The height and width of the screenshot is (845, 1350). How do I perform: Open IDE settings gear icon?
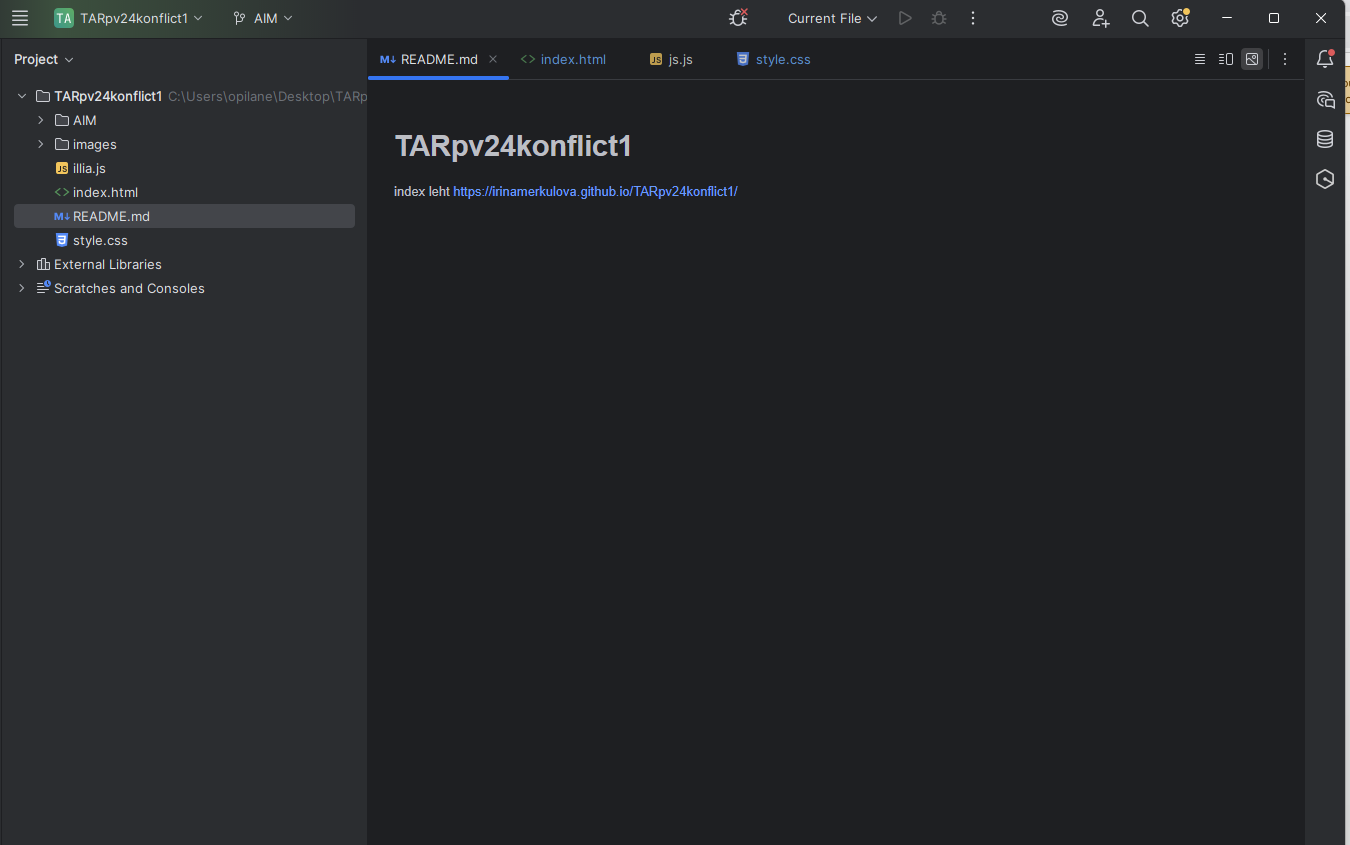1180,18
